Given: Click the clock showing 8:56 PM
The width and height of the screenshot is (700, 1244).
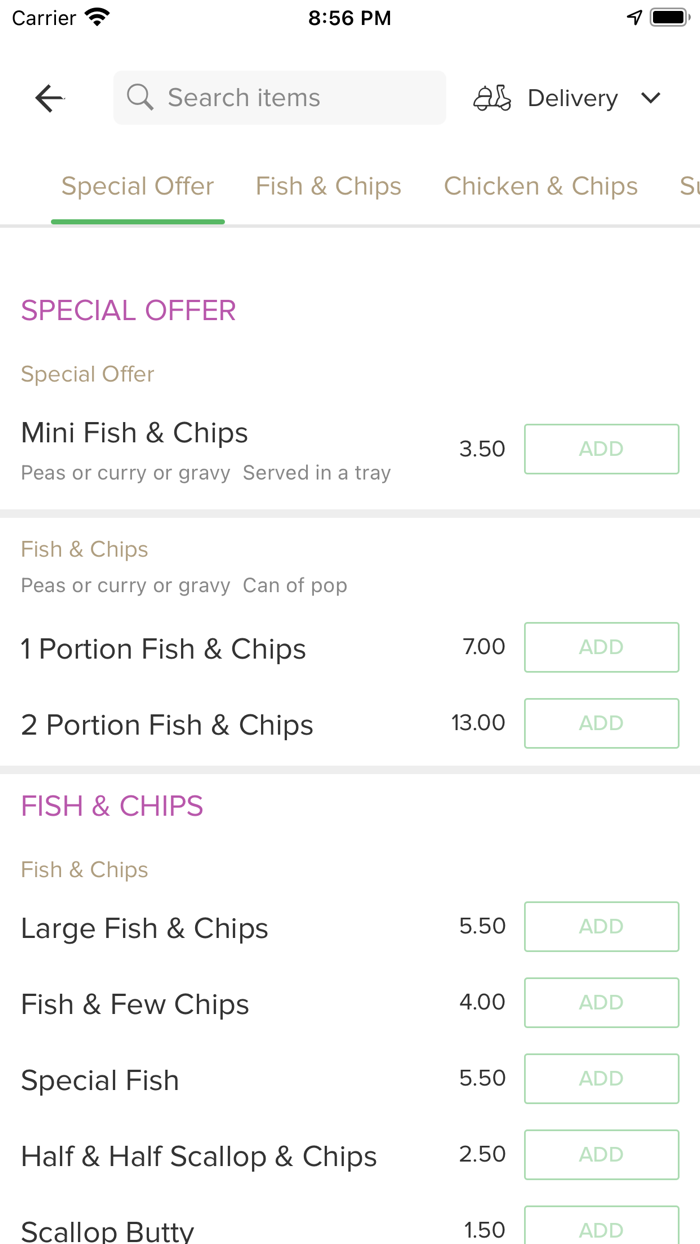Looking at the screenshot, I should tap(349, 16).
